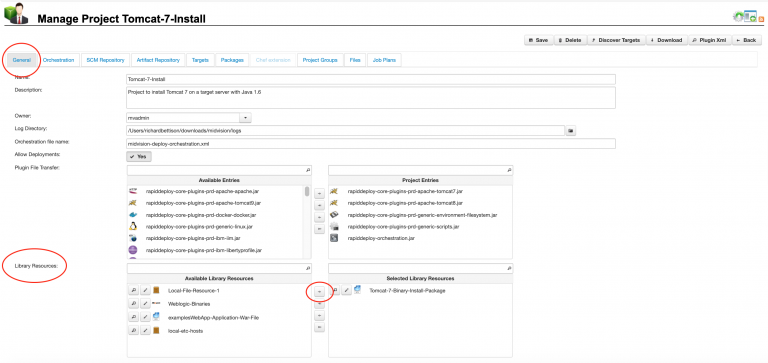Click the Linux penguin icon in Available Entries
Screen dimensions: 768x363
pos(133,226)
